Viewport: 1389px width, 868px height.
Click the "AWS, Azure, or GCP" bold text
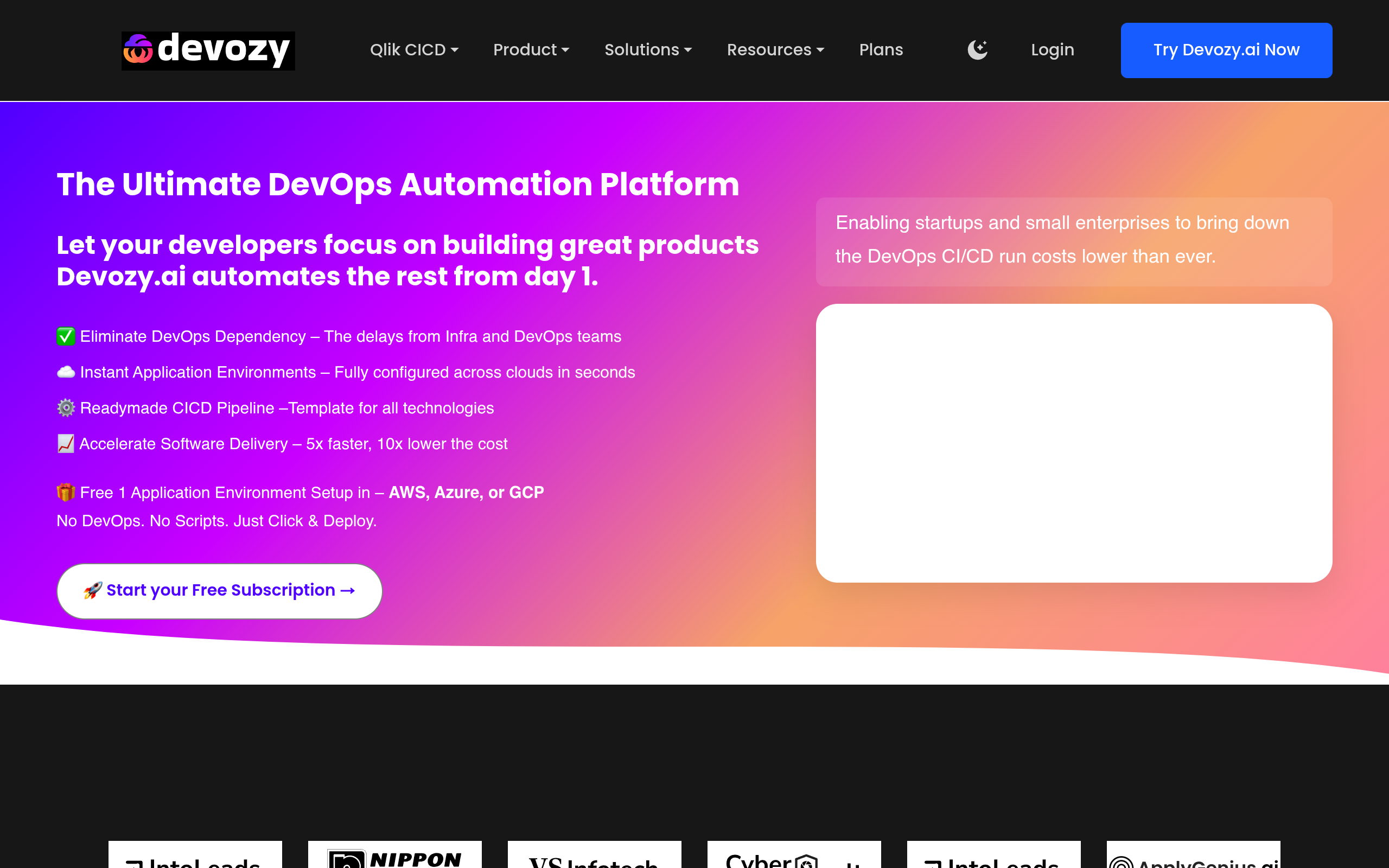466,493
